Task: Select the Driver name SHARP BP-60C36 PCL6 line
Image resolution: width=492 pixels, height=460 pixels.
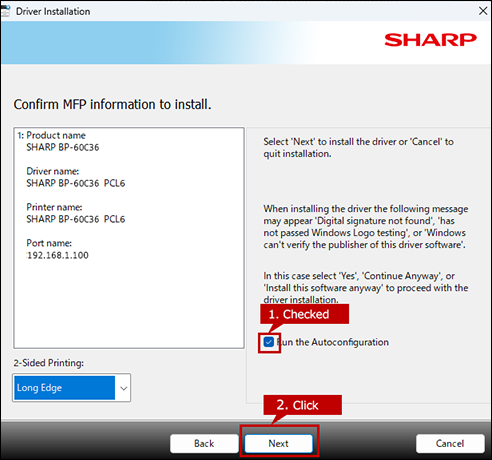Action: (76, 183)
